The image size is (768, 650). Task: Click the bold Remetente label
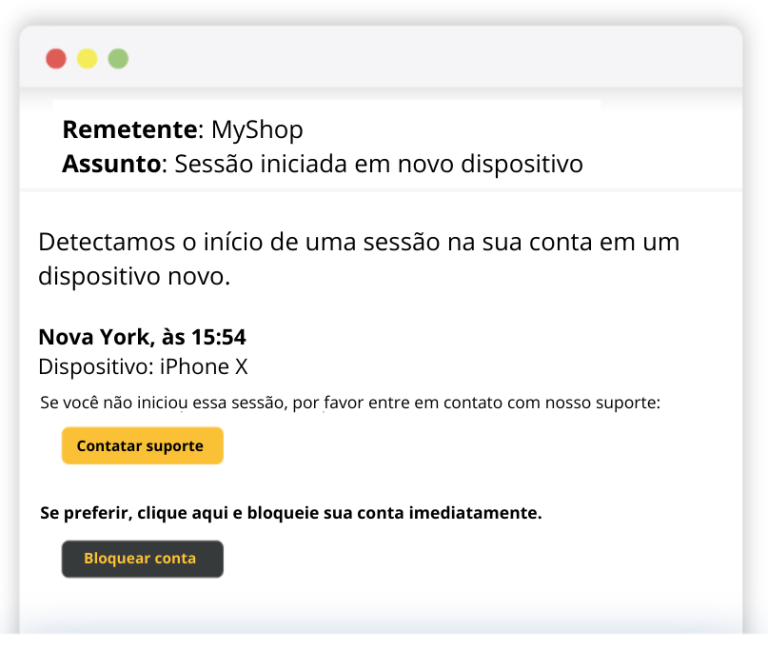pyautogui.click(x=129, y=129)
